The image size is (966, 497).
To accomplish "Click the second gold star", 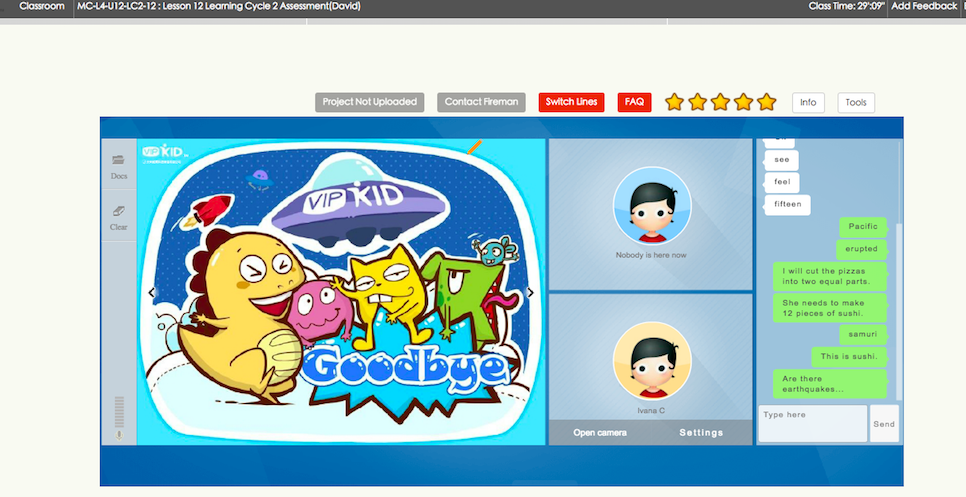I will [x=697, y=102].
